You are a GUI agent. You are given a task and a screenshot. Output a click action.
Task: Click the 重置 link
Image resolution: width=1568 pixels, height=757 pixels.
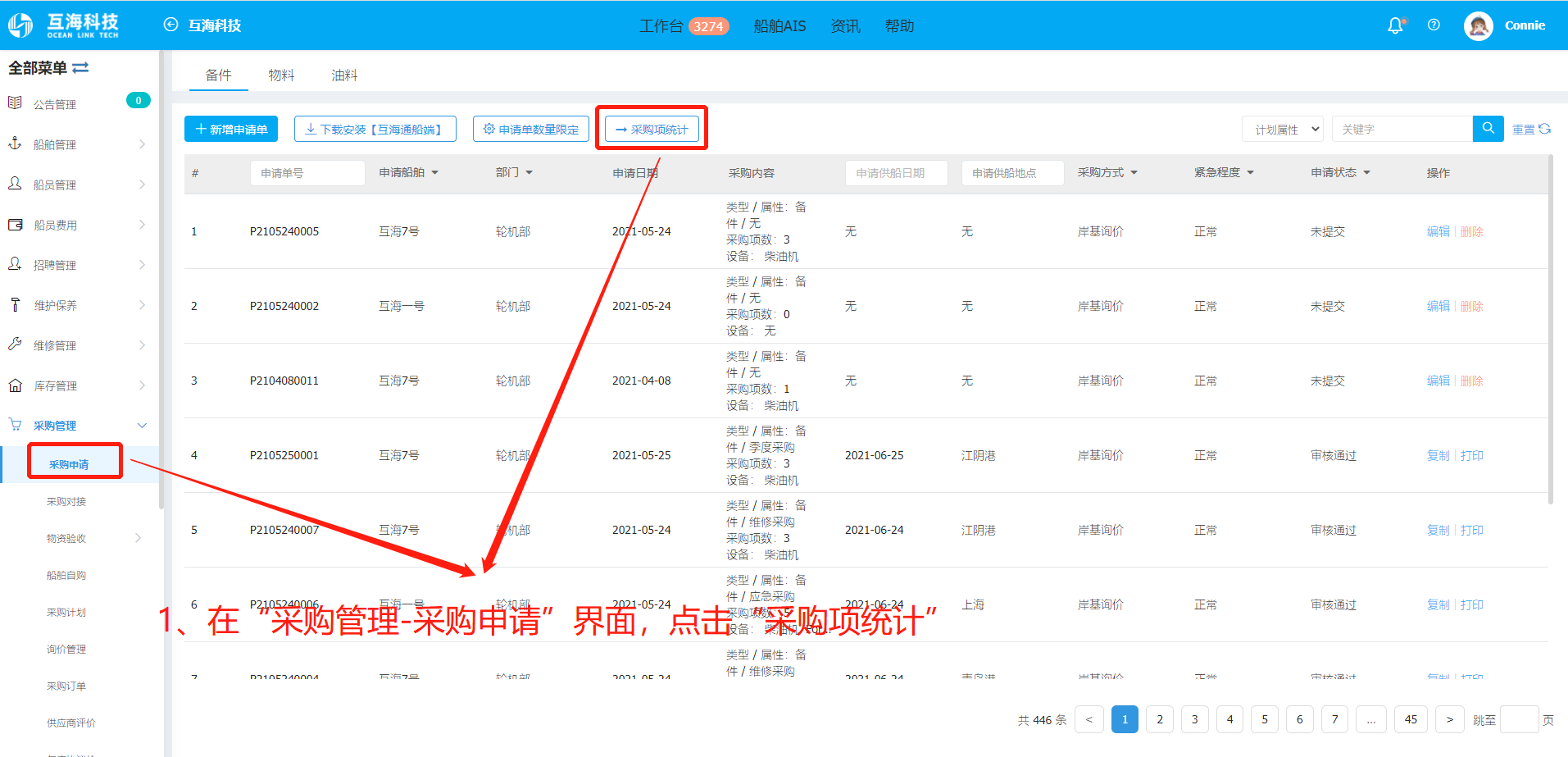(x=1524, y=129)
